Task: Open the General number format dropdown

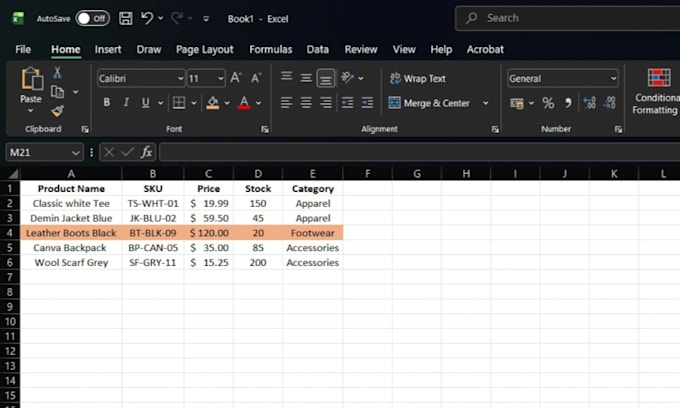Action: 613,78
